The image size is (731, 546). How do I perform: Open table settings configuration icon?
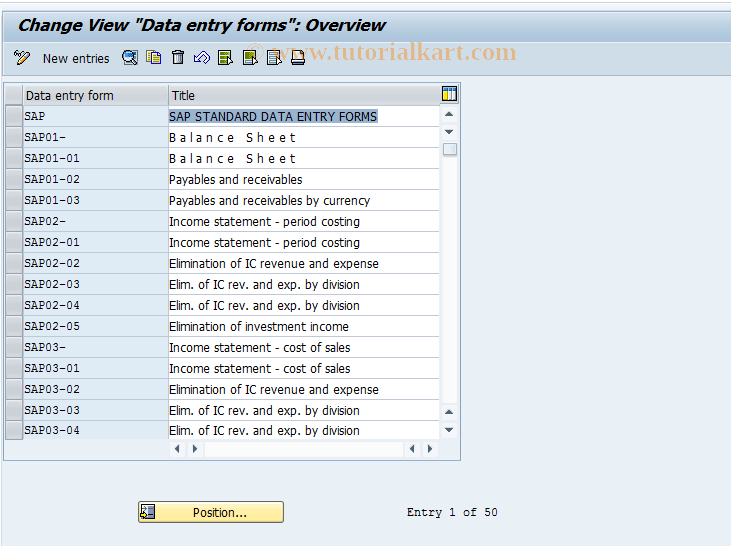click(x=449, y=94)
